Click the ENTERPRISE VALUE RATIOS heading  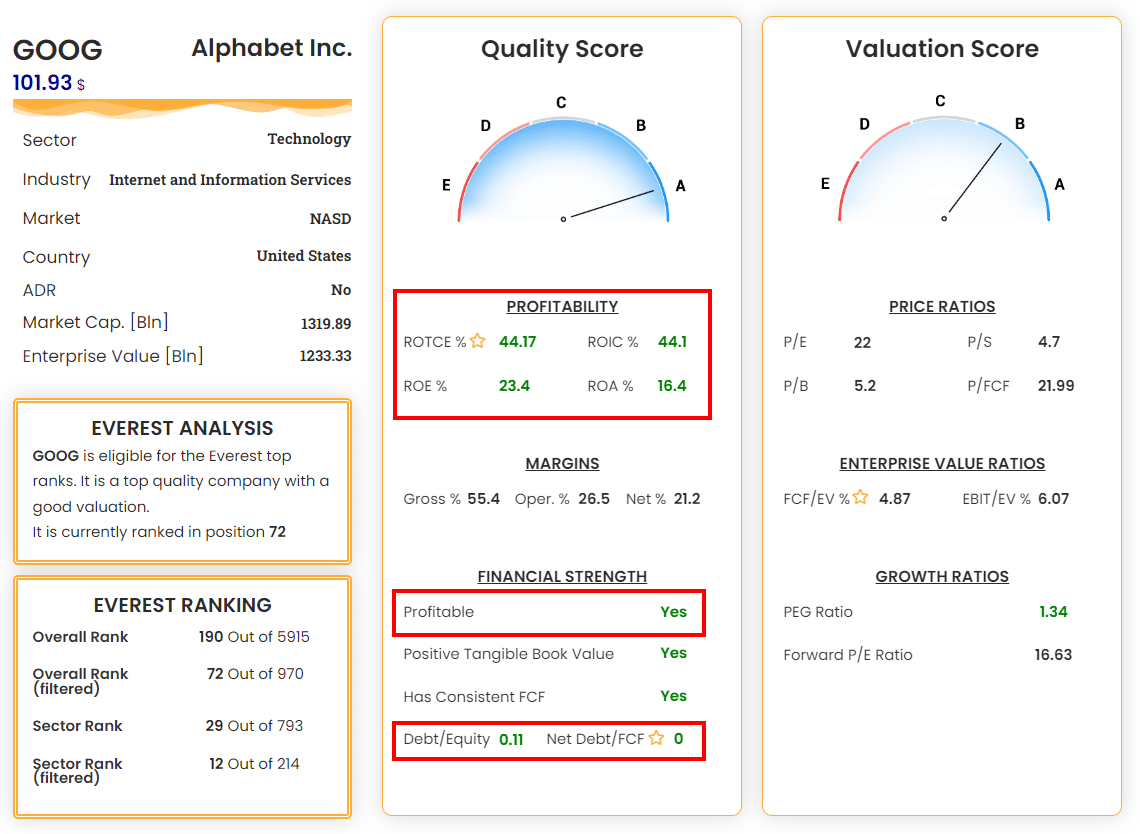(942, 464)
